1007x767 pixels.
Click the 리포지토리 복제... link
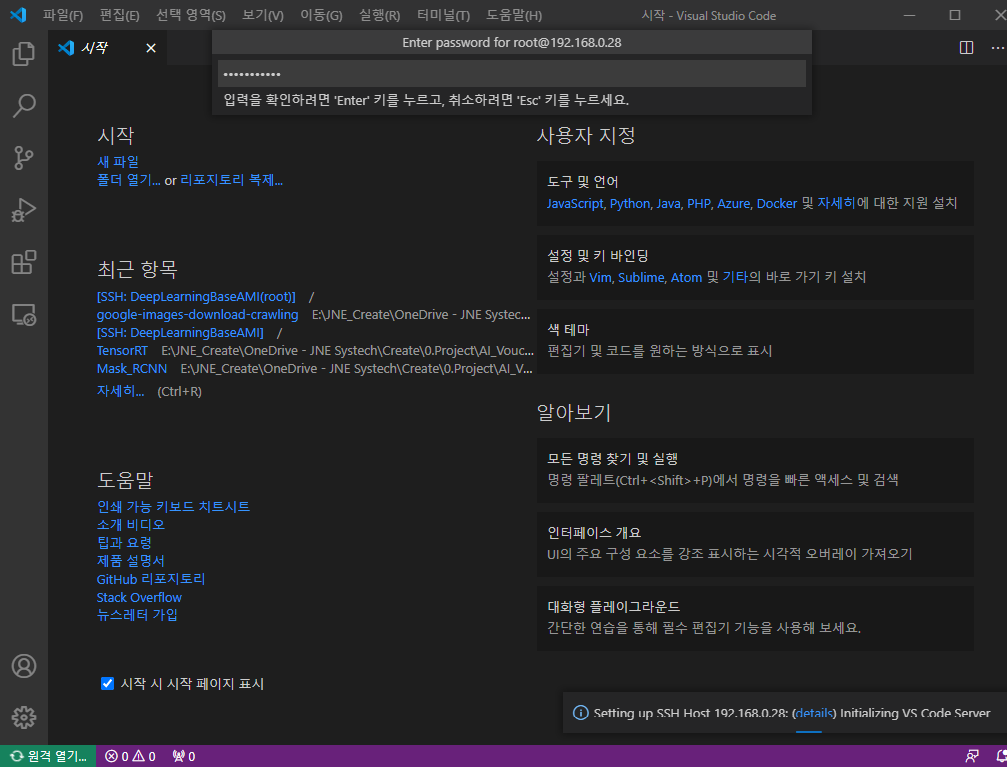[x=231, y=180]
